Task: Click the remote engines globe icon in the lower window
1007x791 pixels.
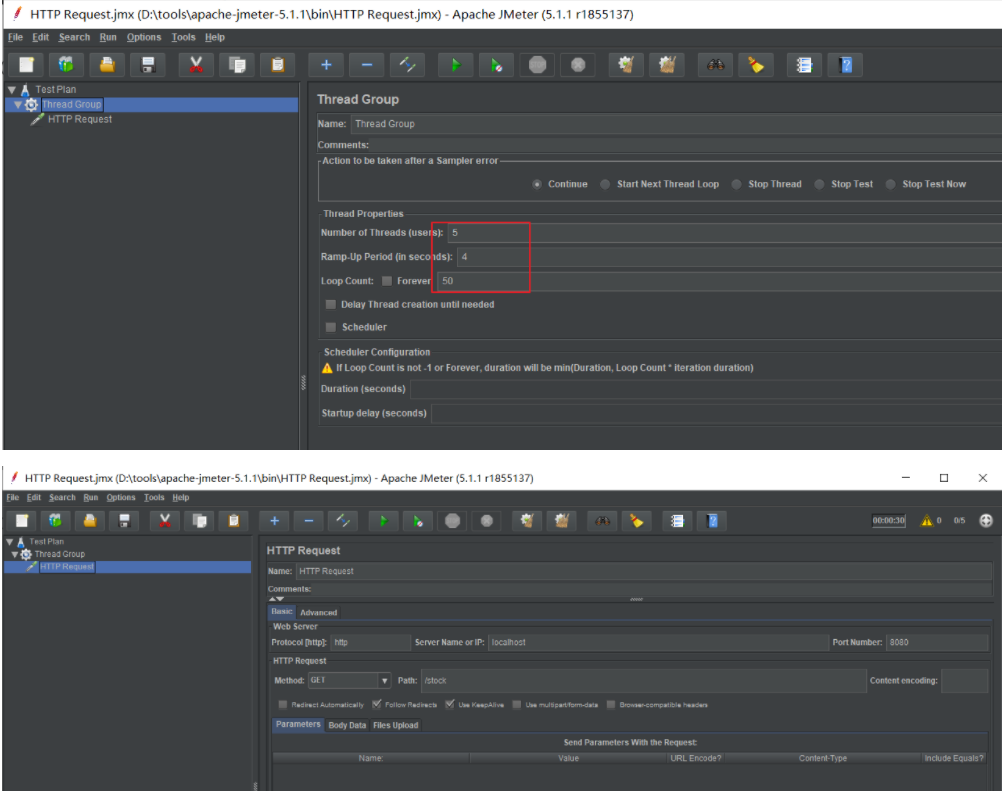Action: [x=986, y=521]
